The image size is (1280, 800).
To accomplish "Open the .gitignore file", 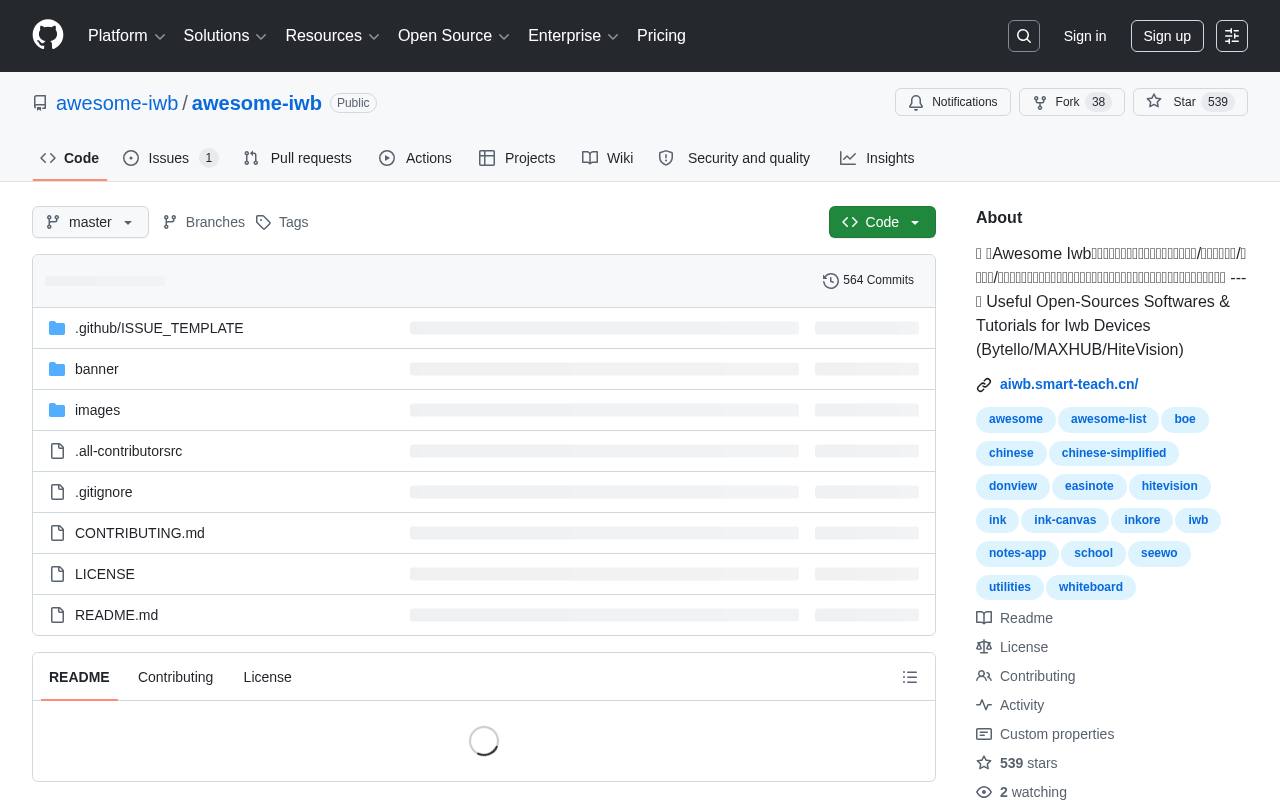I will pos(103,492).
